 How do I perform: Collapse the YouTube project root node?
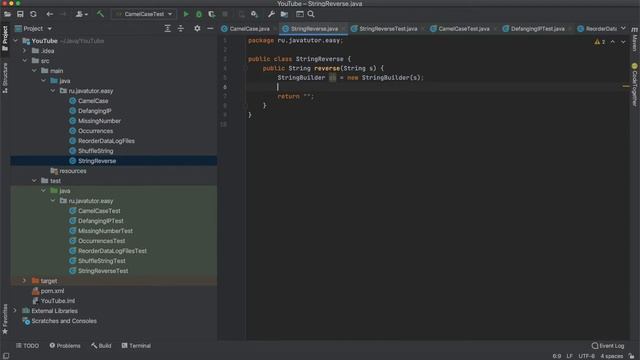(16, 41)
